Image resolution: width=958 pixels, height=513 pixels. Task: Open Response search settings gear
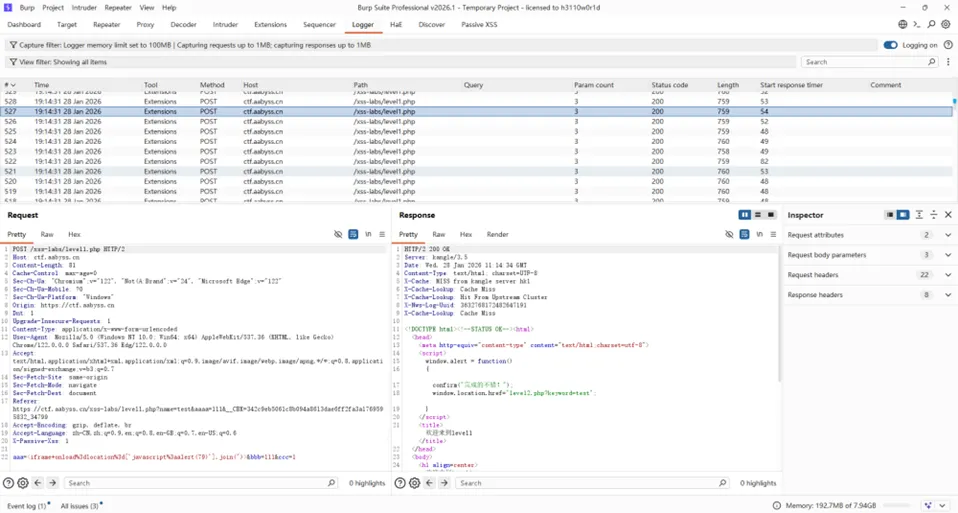(x=414, y=483)
